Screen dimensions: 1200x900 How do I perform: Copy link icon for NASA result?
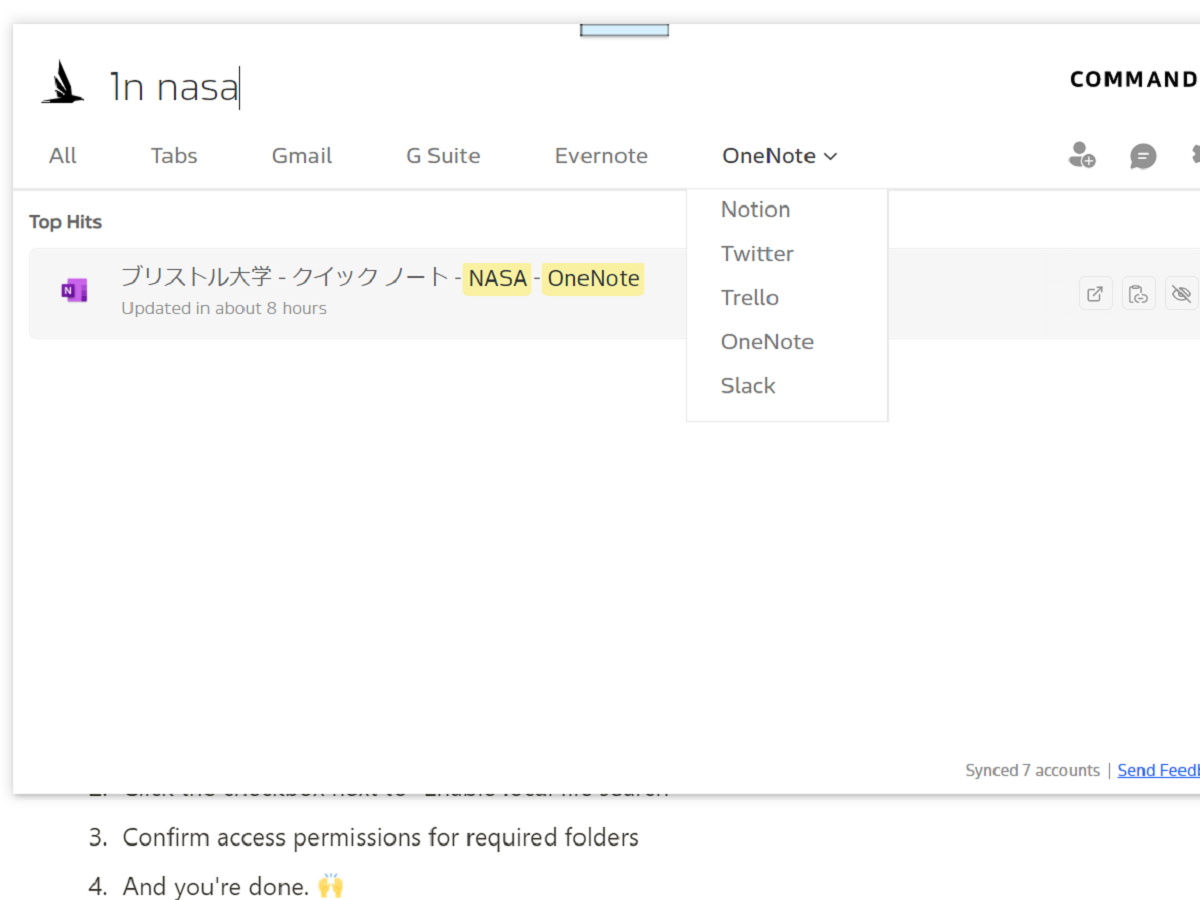coord(1138,294)
